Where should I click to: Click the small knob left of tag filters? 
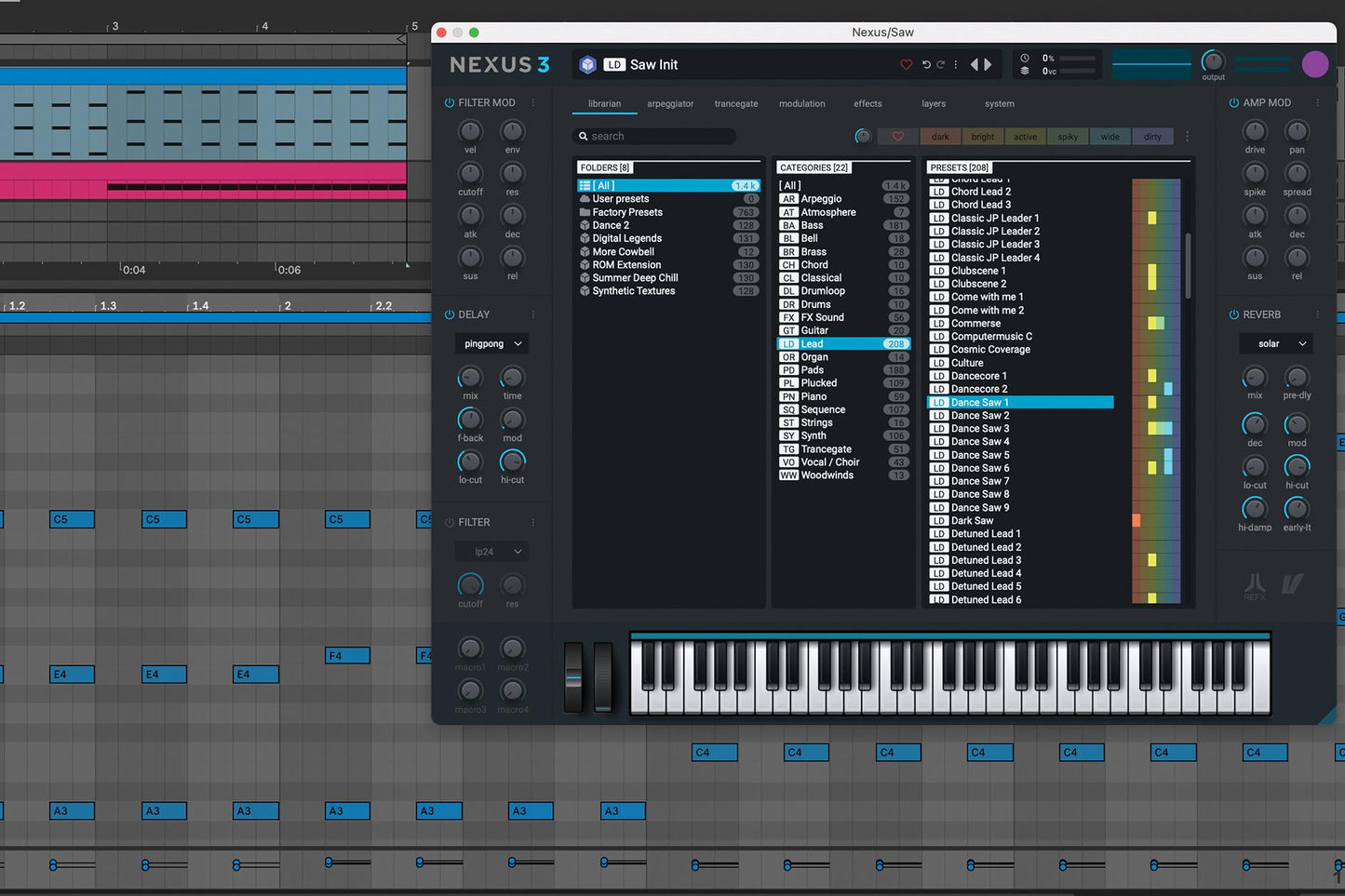863,137
